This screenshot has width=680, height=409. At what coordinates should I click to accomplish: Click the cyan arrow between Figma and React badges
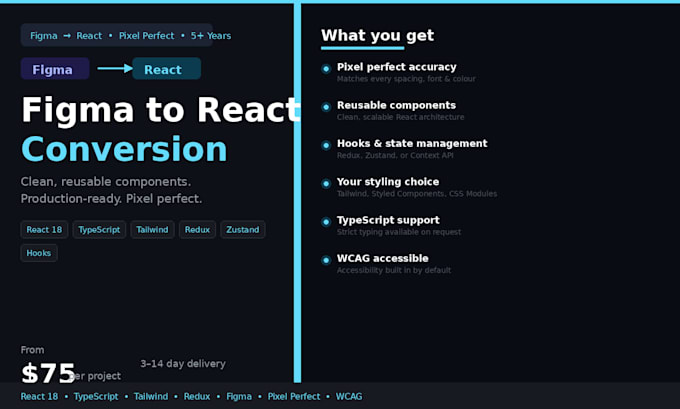click(x=115, y=68)
